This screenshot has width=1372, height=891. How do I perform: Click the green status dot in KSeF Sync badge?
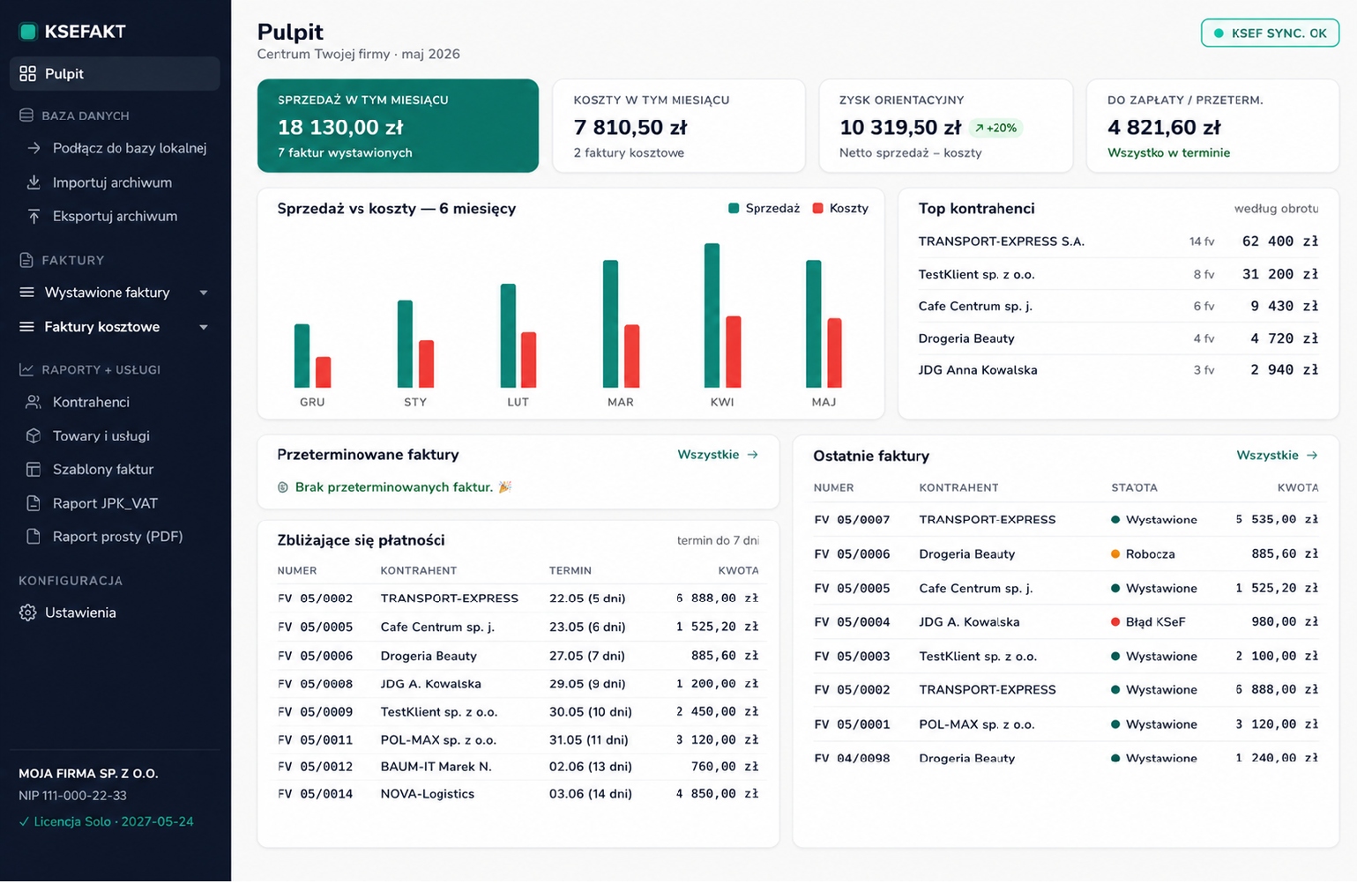pos(1219,33)
